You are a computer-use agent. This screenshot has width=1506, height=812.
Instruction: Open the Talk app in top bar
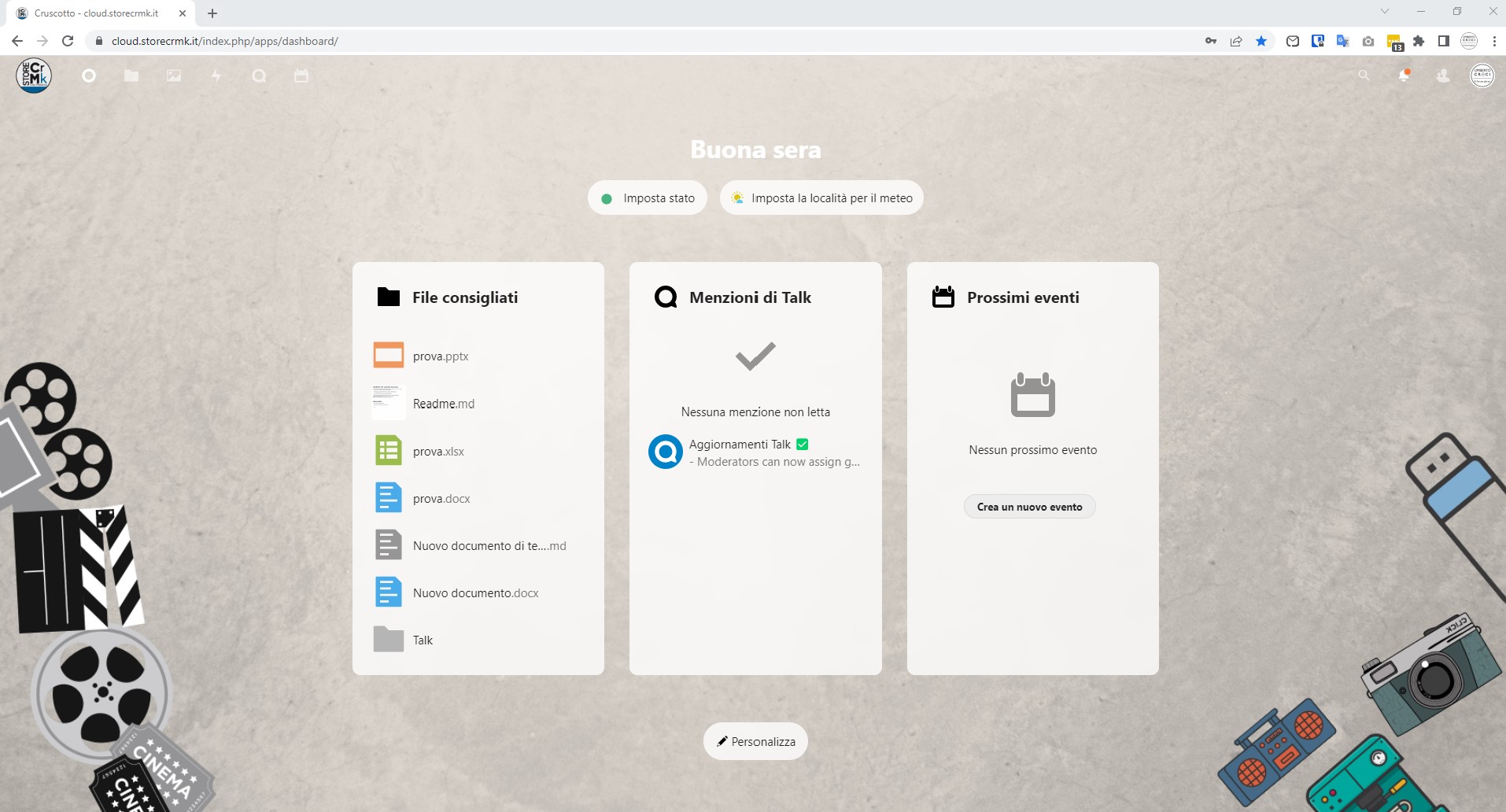pos(259,76)
